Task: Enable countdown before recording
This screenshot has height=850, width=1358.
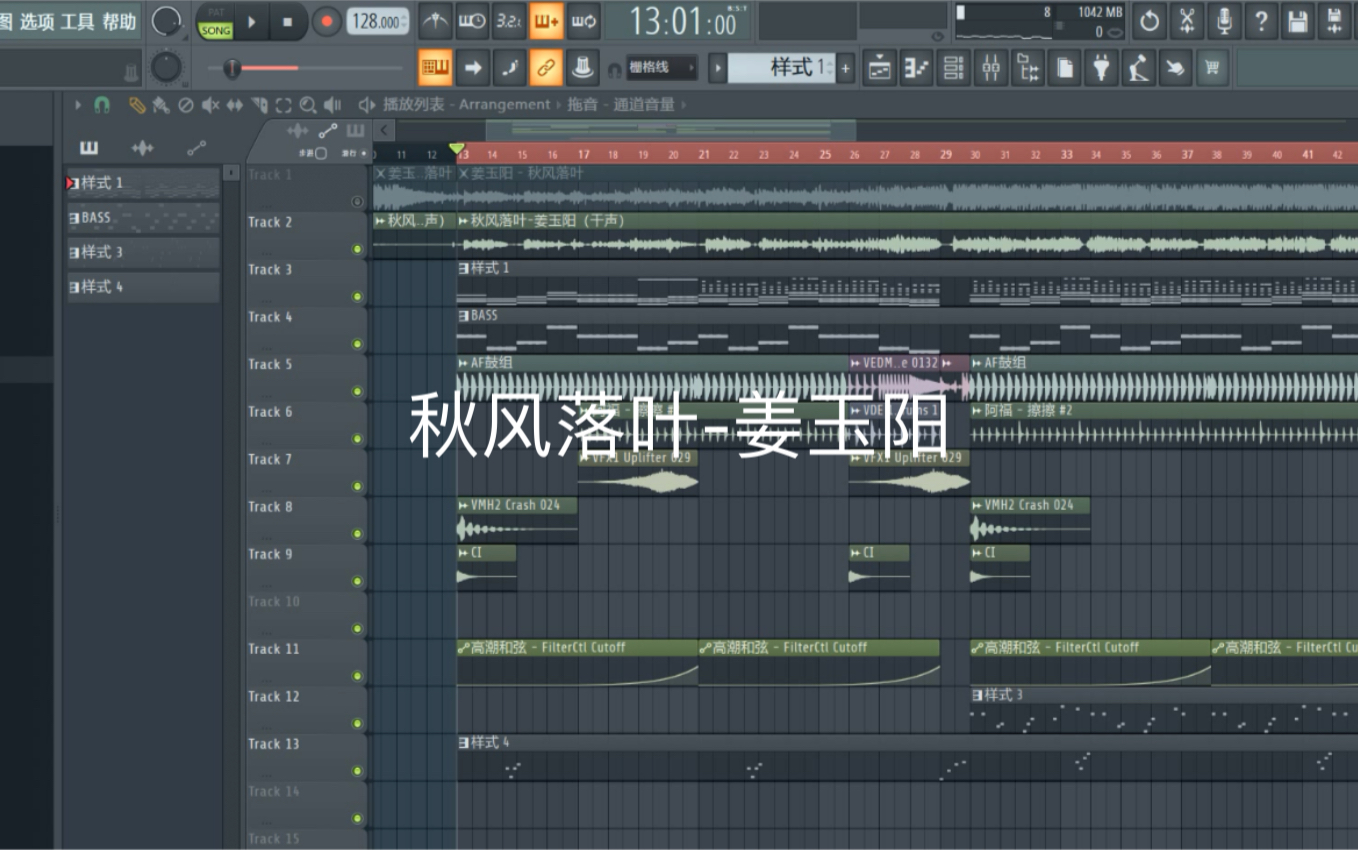Action: click(509, 20)
